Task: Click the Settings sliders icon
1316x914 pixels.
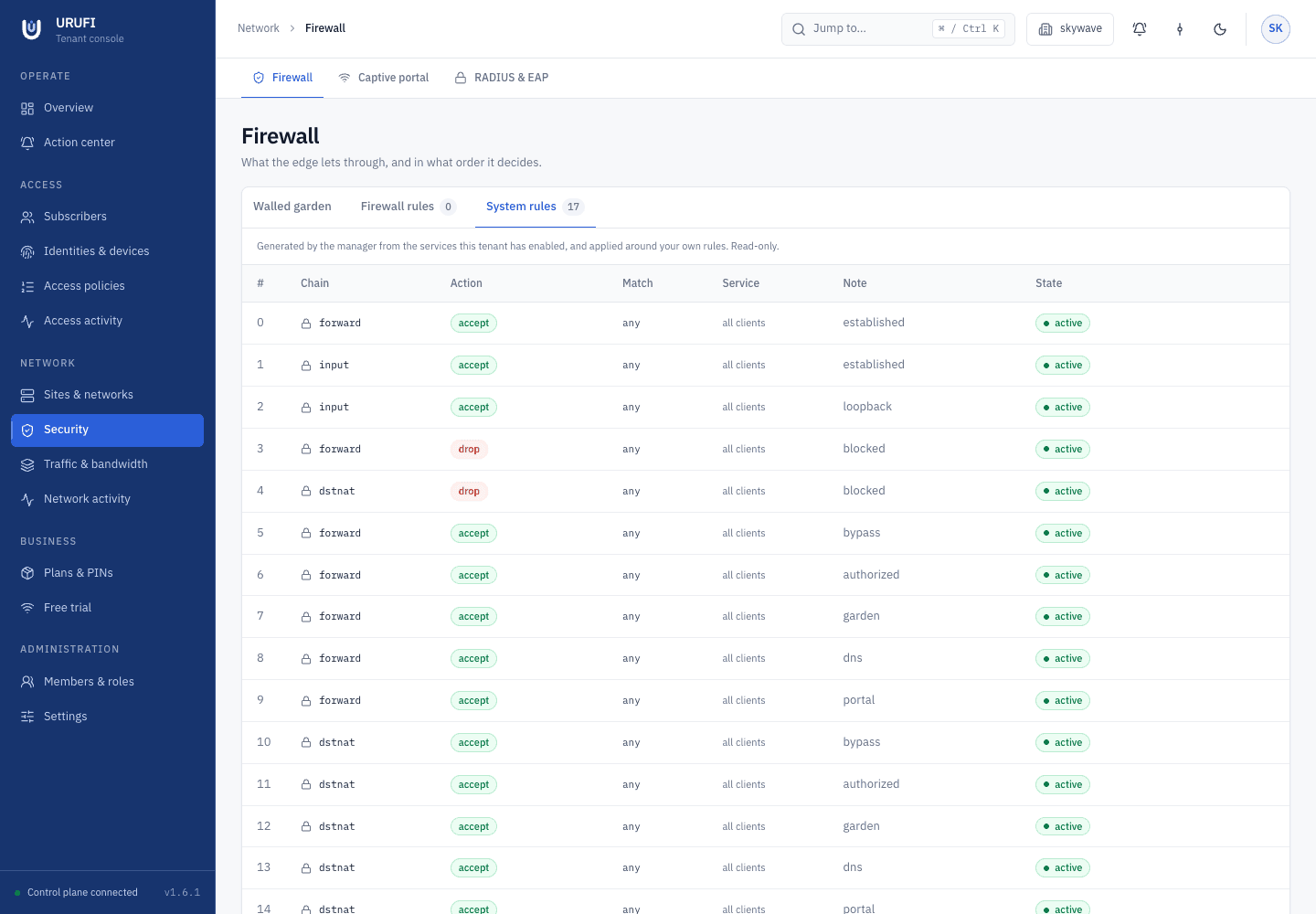Action: (x=27, y=717)
